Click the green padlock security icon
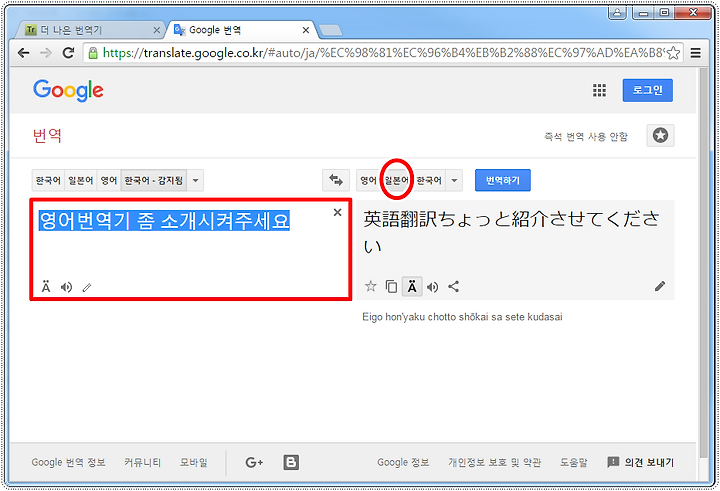 coord(93,53)
